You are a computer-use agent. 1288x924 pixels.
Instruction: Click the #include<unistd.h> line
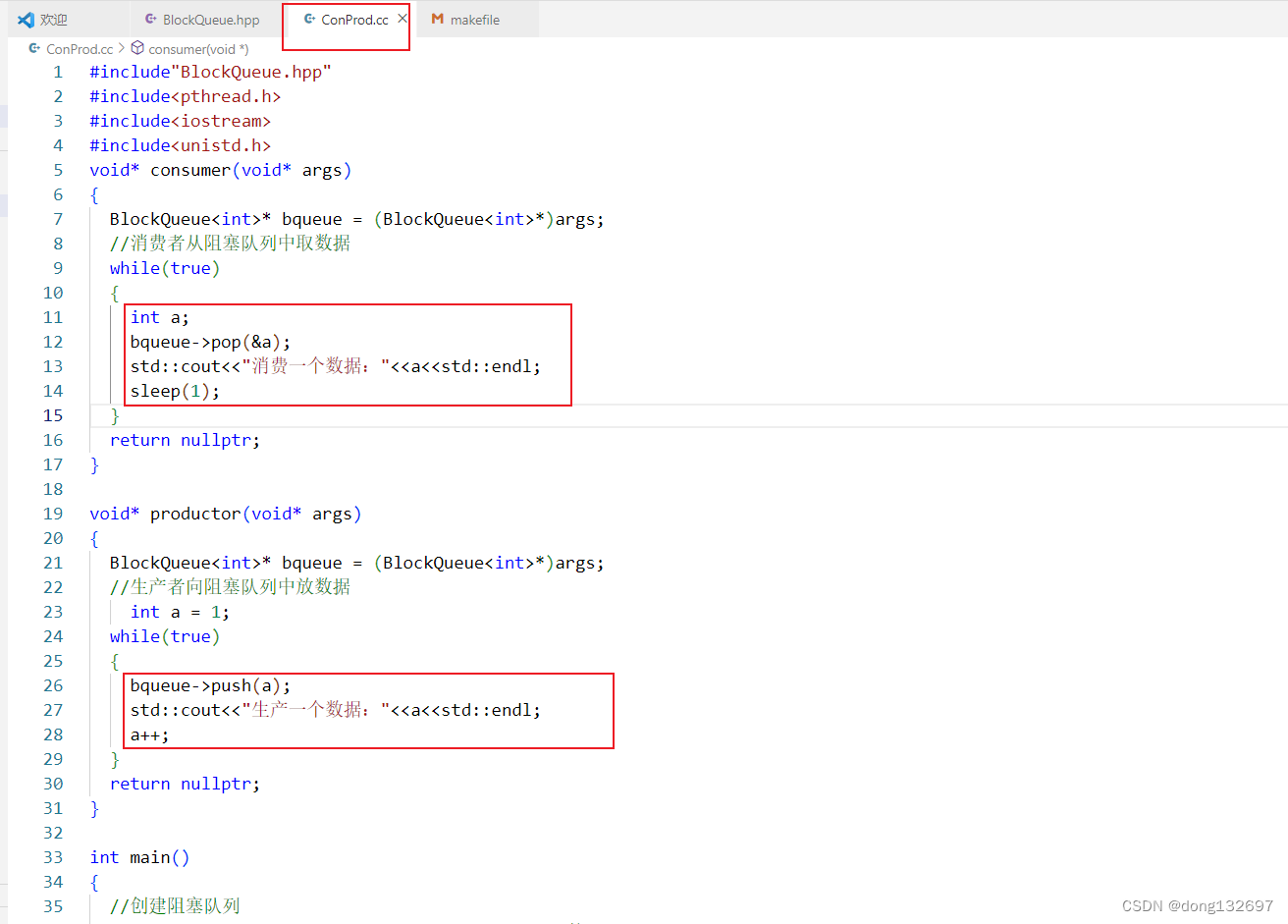tap(180, 145)
